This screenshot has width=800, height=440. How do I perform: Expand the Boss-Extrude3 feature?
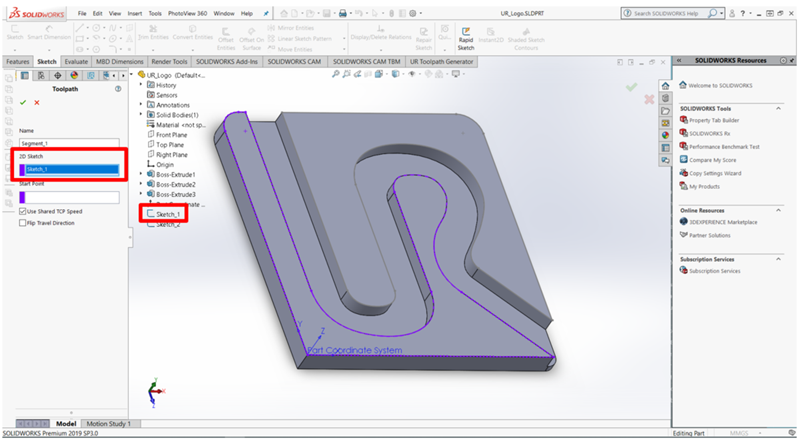pos(141,194)
